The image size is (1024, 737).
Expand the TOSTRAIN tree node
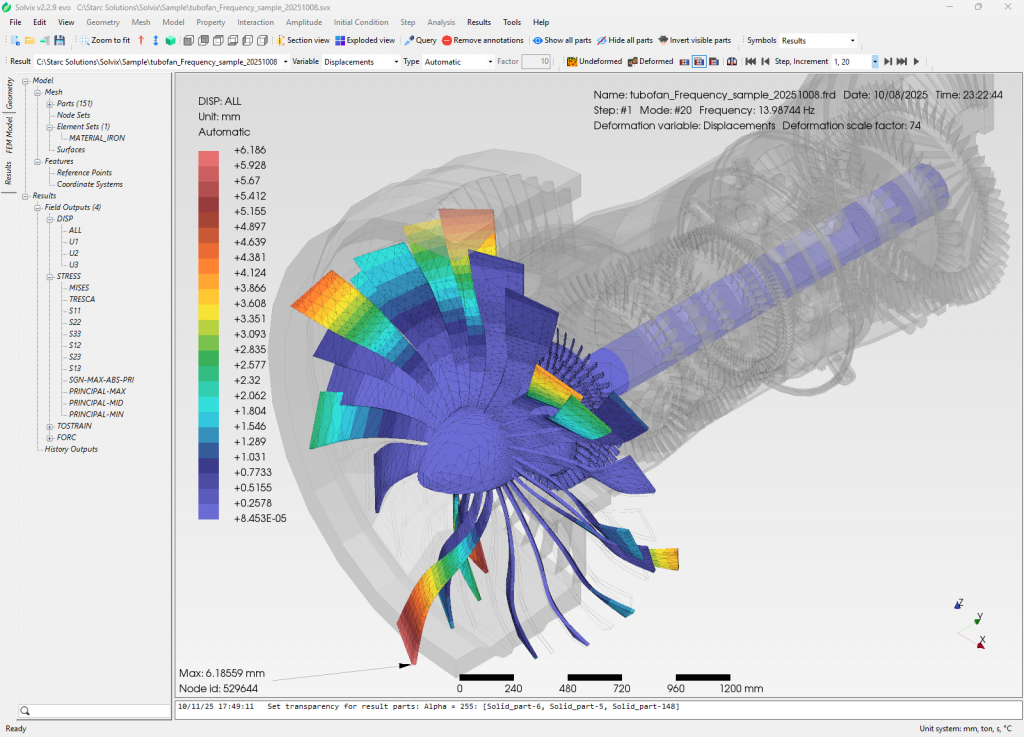tap(50, 426)
